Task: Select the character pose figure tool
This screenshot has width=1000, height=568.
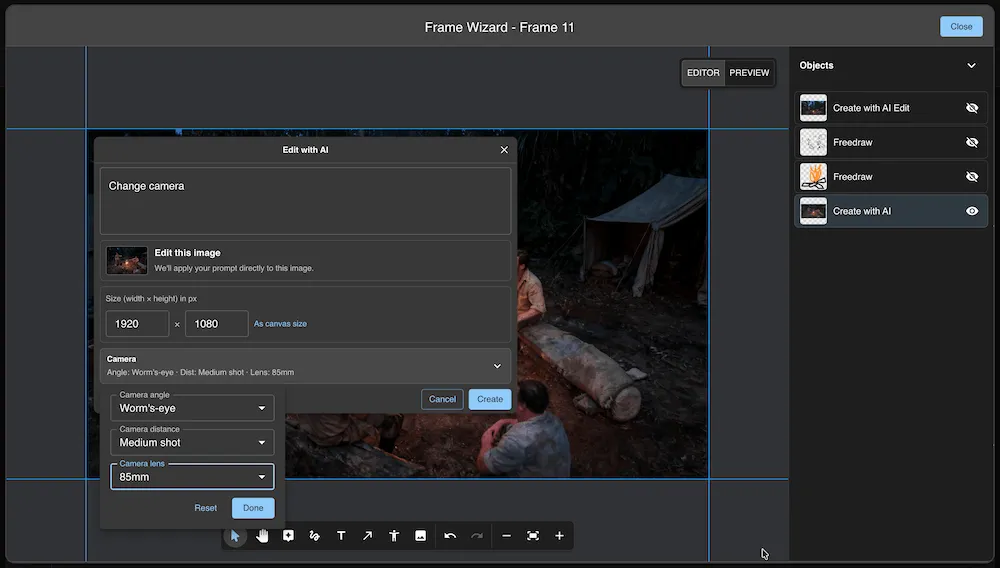Action: pyautogui.click(x=394, y=536)
